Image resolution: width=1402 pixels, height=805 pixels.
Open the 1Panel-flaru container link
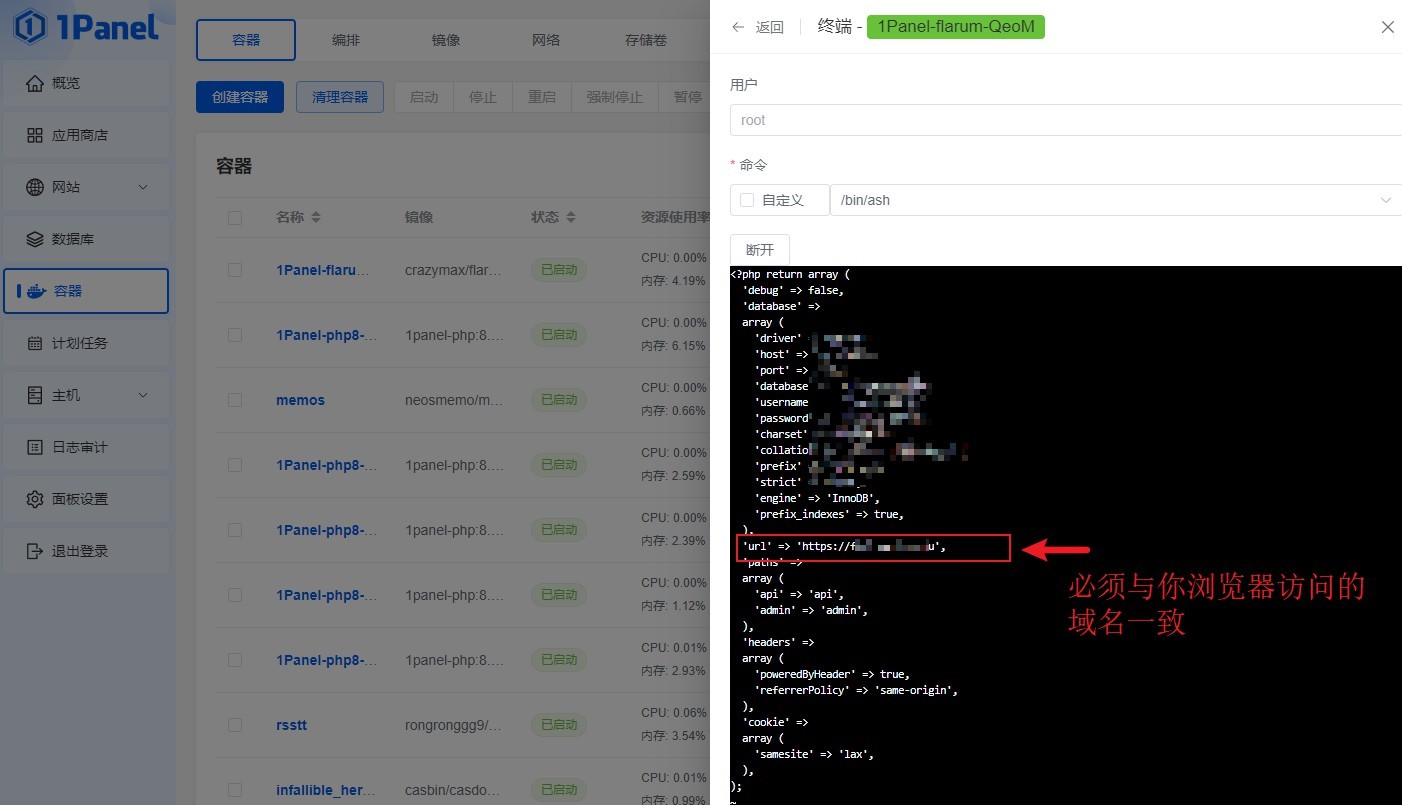pyautogui.click(x=323, y=270)
